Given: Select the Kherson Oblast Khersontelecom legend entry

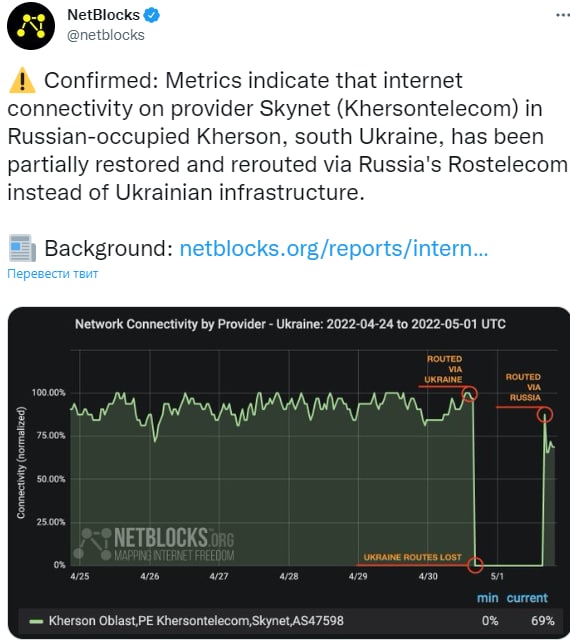Looking at the screenshot, I should [196, 621].
